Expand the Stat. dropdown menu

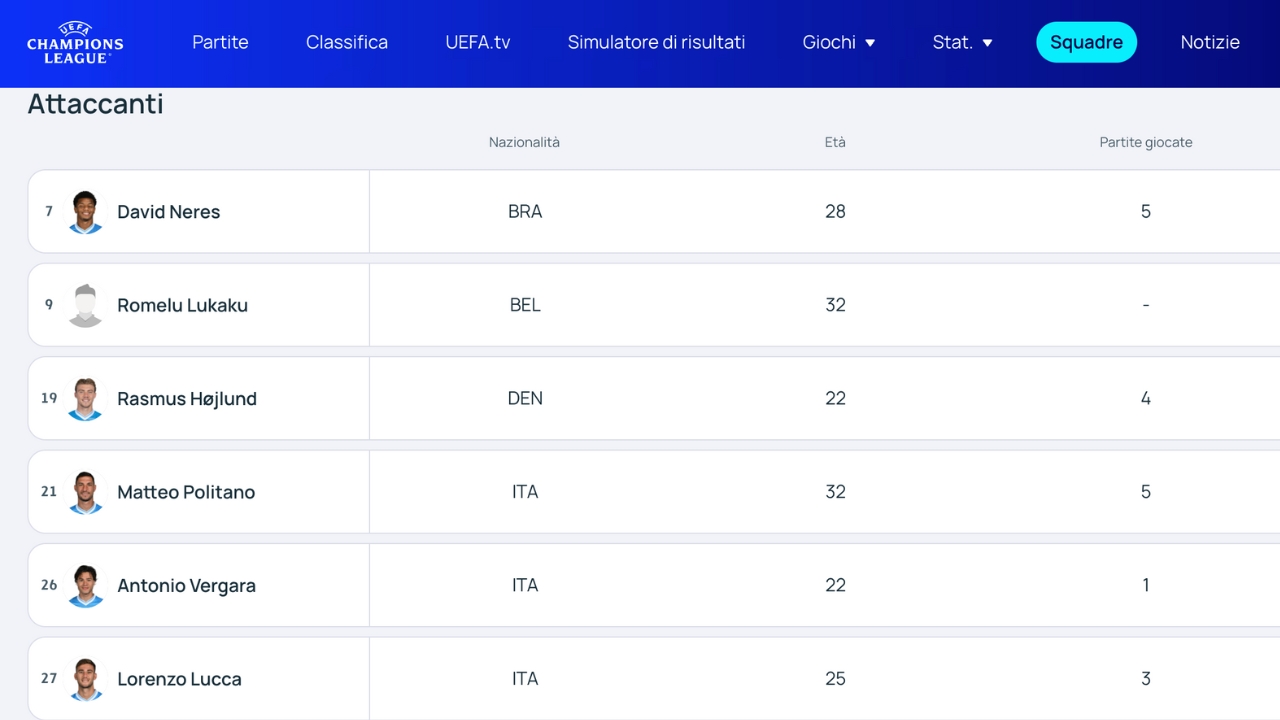(962, 42)
